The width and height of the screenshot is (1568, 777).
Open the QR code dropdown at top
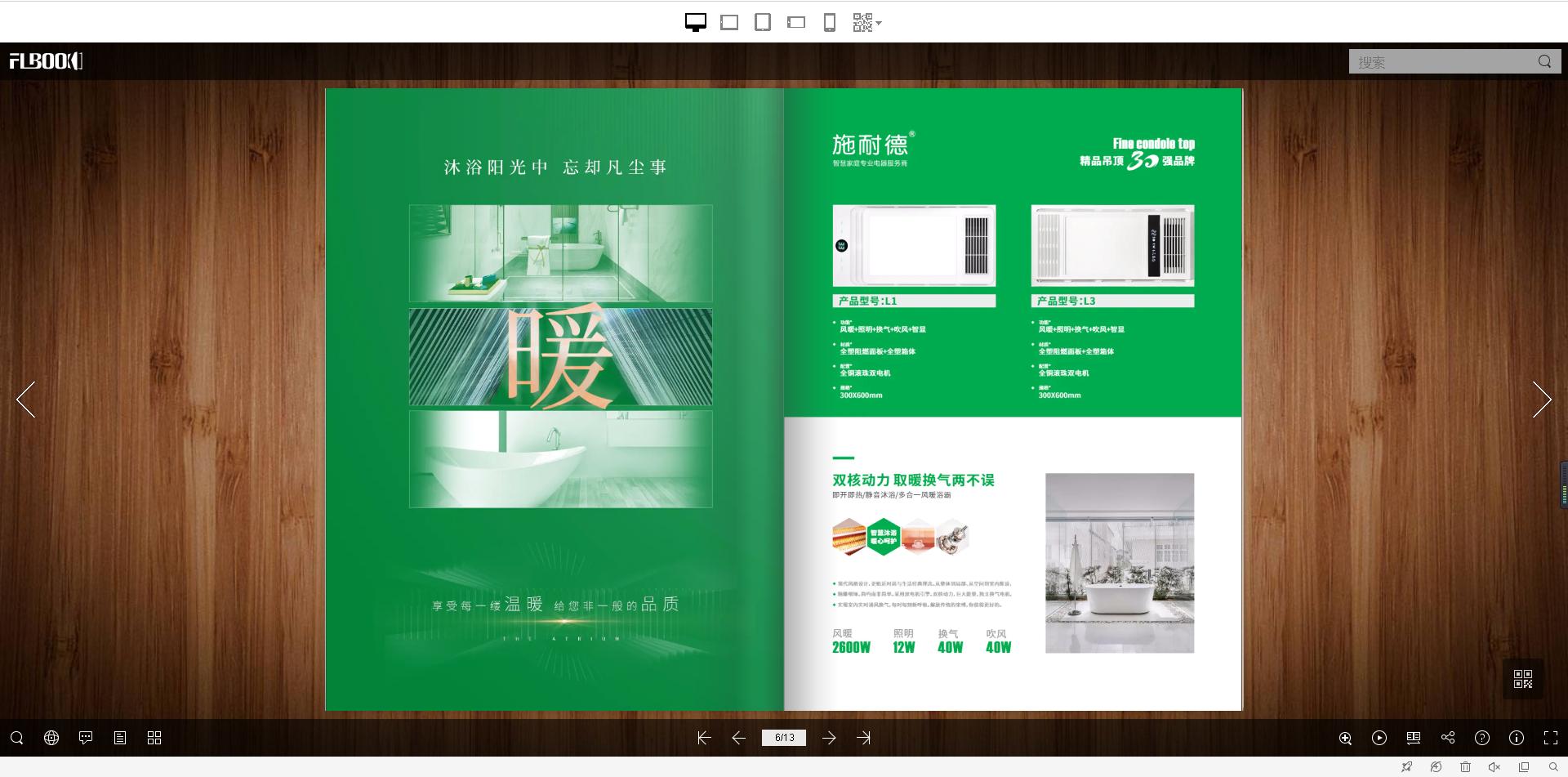[866, 22]
